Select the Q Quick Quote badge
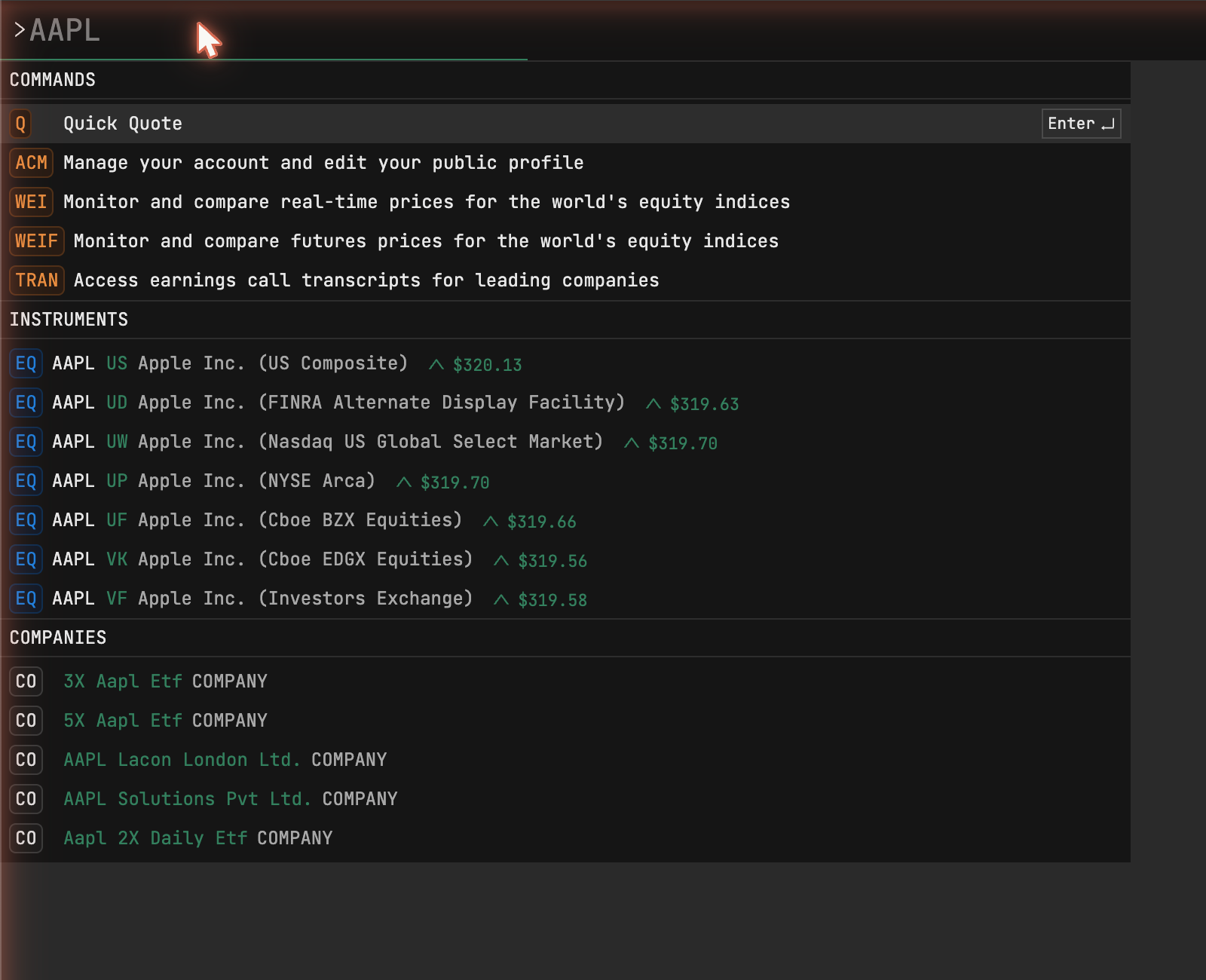The image size is (1206, 980). click(21, 124)
